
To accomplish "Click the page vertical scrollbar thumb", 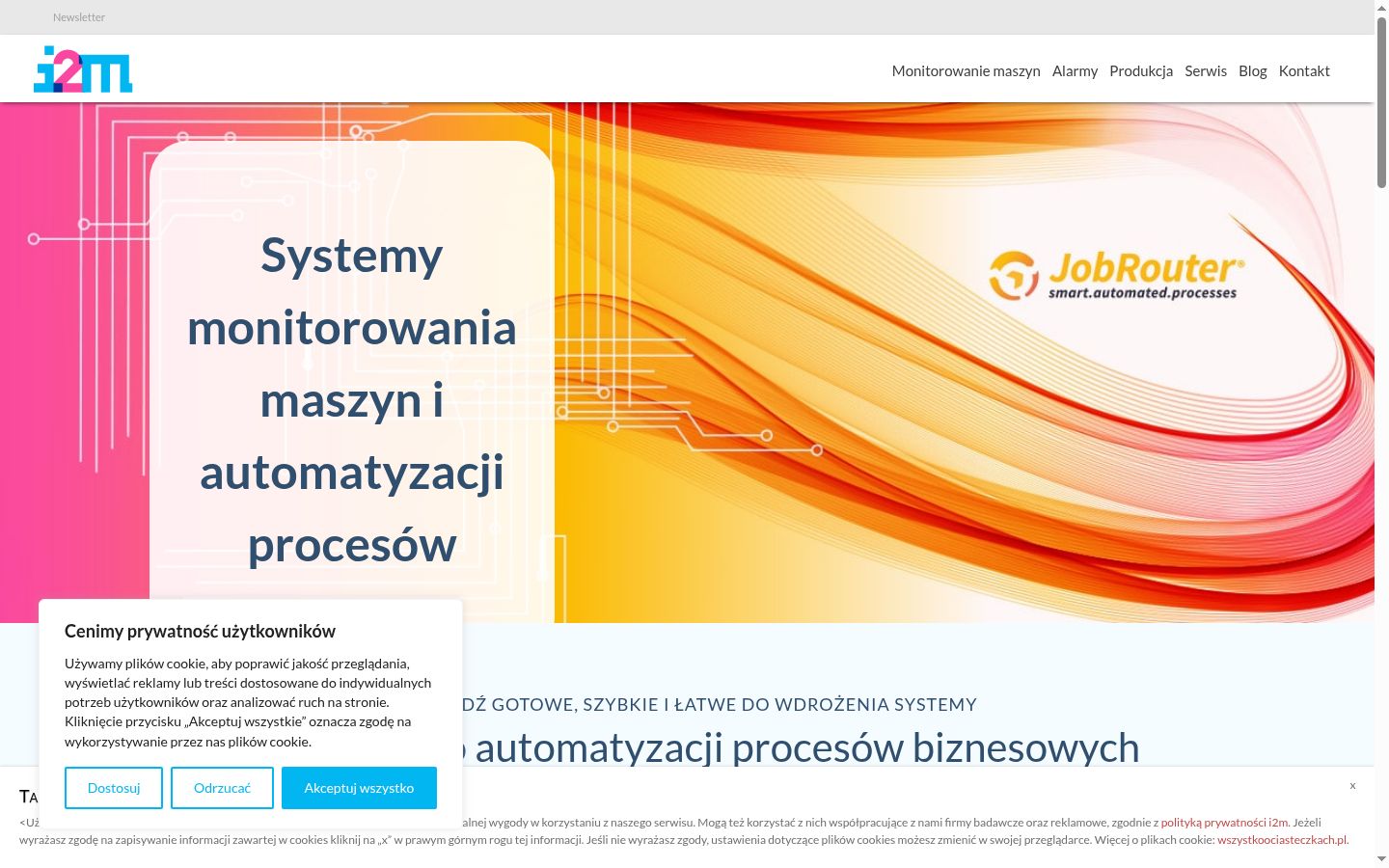I will (1381, 101).
